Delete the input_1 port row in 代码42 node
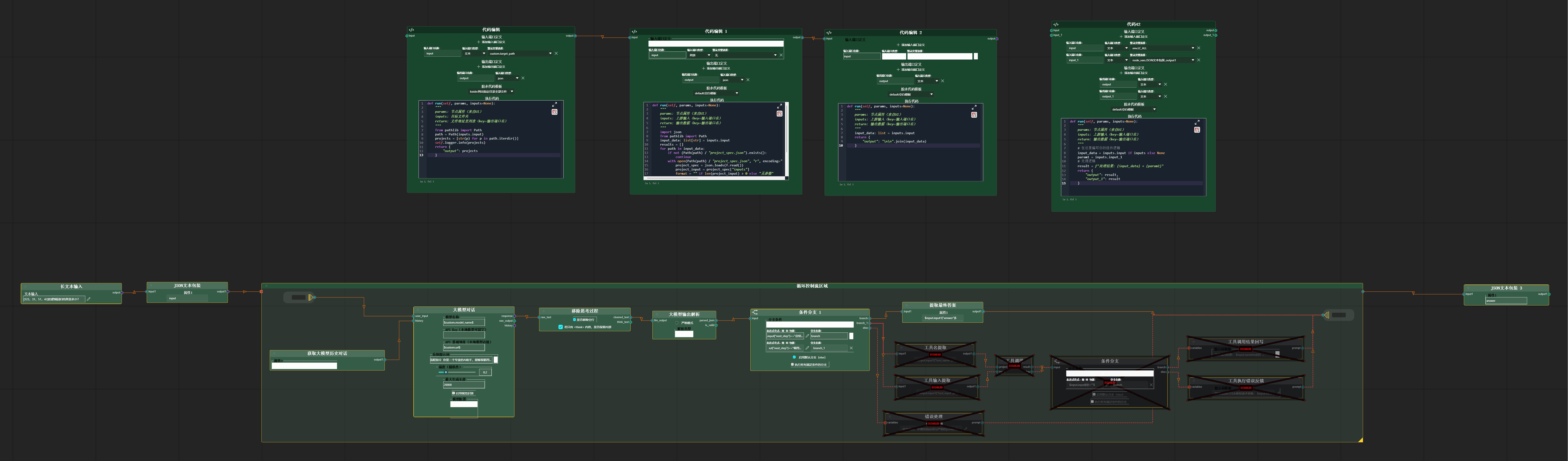 1199,60
